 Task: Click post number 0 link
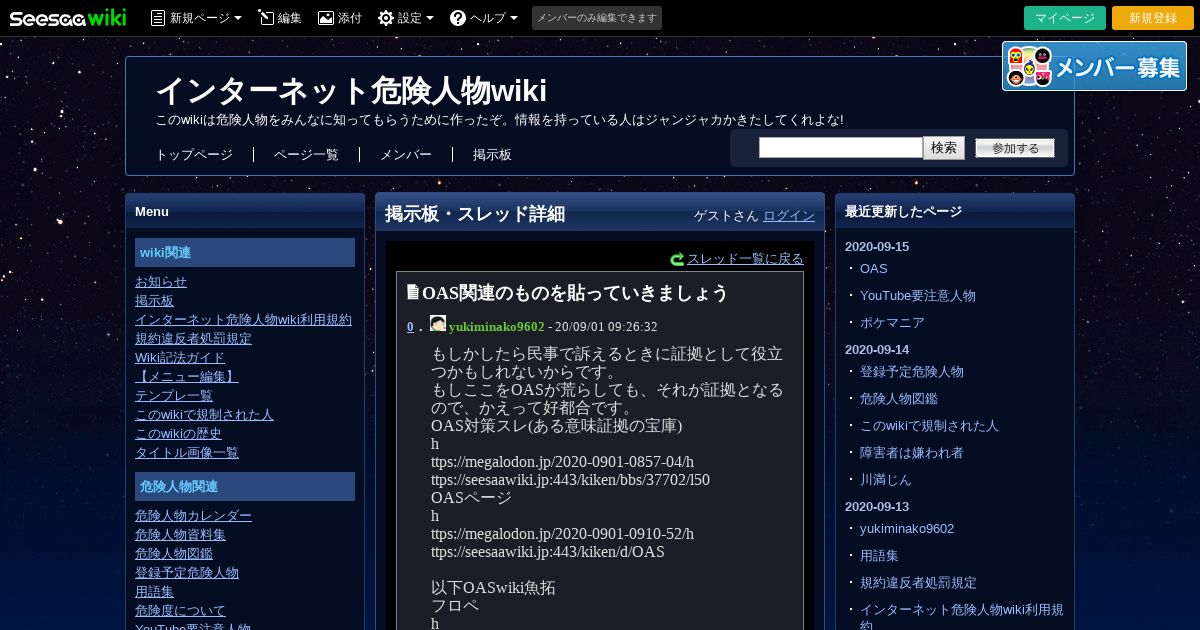pos(410,327)
